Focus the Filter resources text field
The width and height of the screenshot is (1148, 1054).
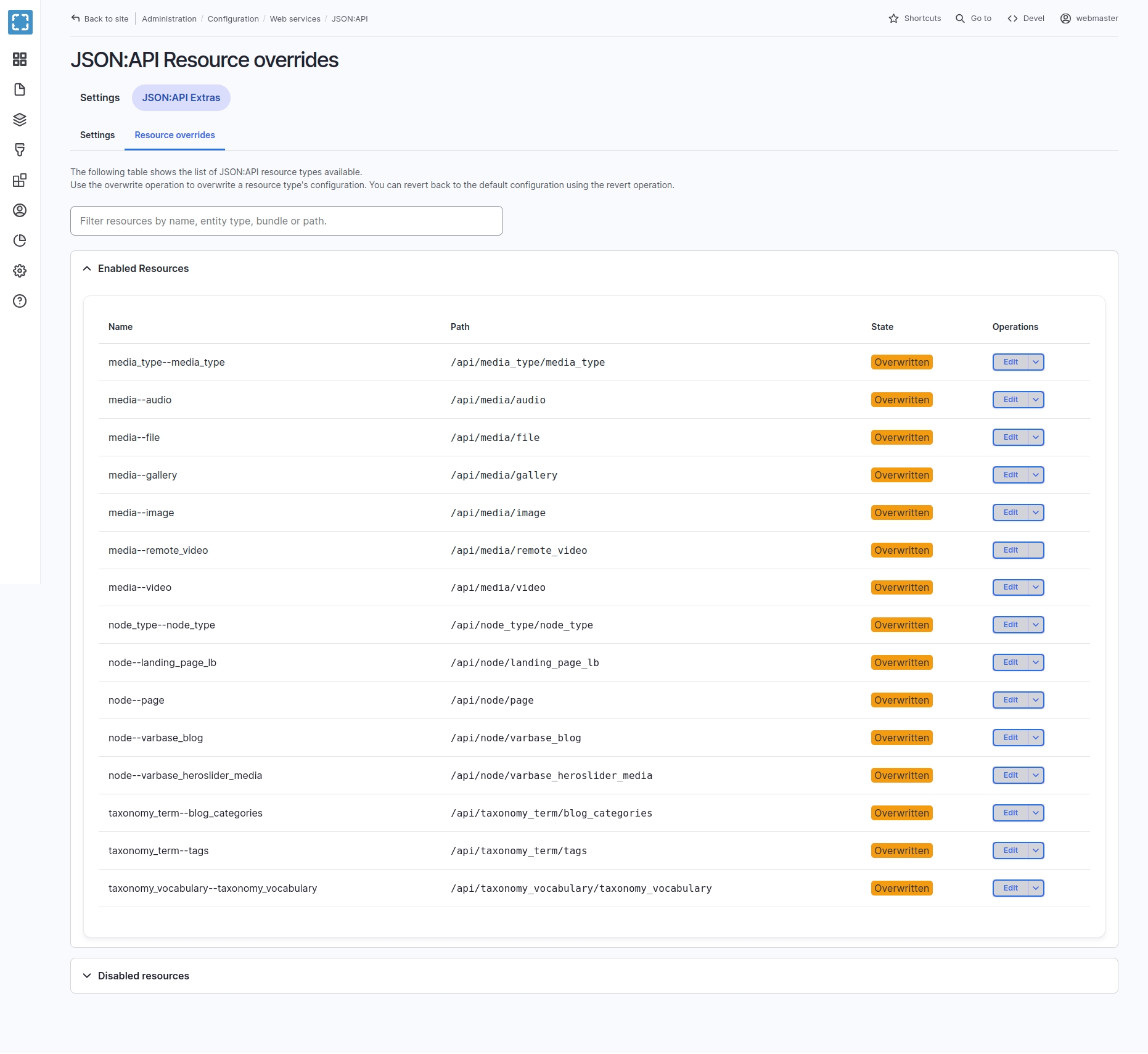(x=287, y=221)
